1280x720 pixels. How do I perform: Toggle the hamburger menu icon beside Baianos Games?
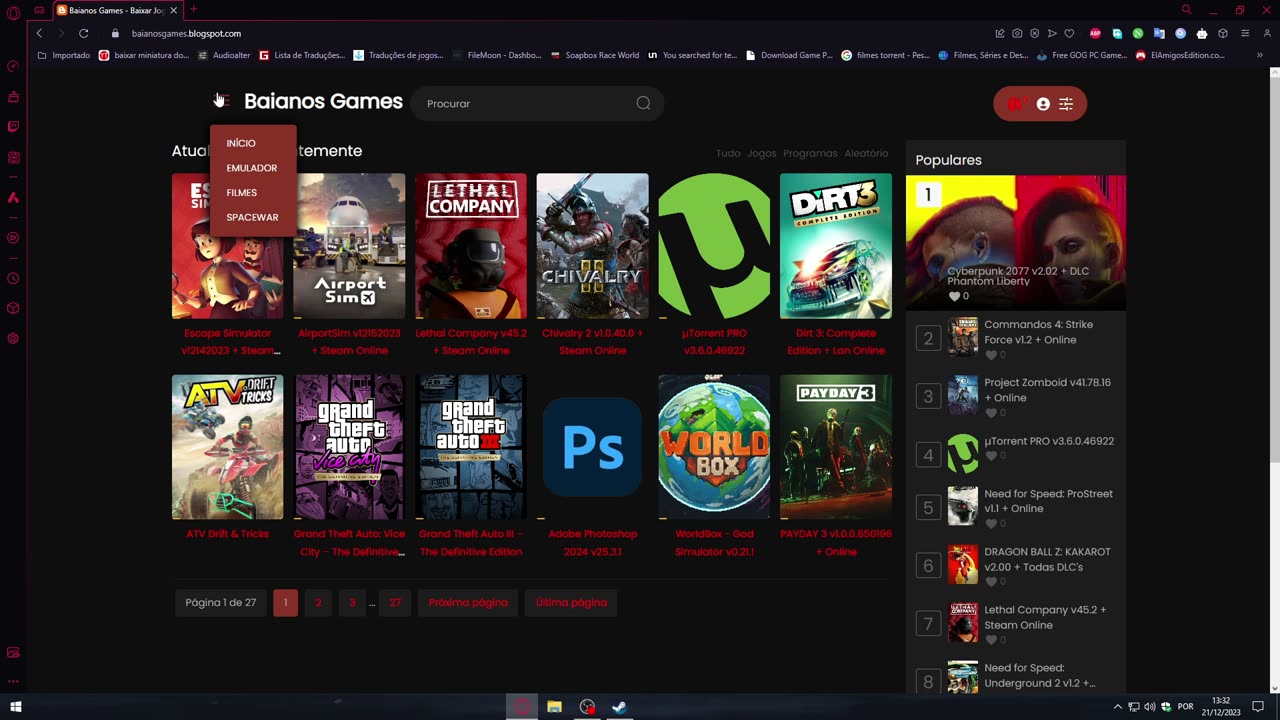pyautogui.click(x=223, y=101)
